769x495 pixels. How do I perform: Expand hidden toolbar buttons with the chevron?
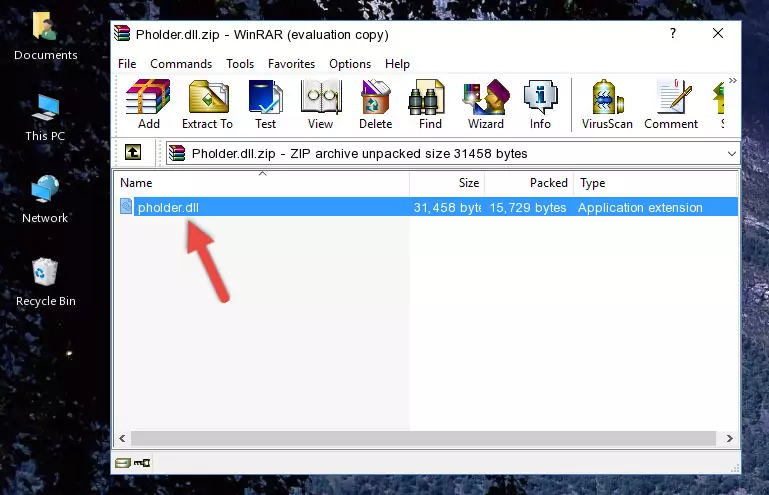(x=733, y=80)
